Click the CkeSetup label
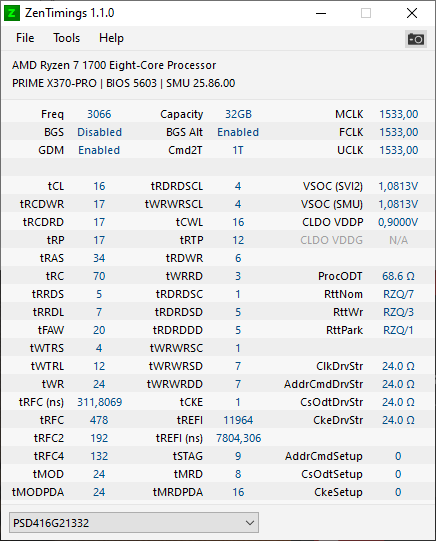436x541 pixels. coord(338,492)
